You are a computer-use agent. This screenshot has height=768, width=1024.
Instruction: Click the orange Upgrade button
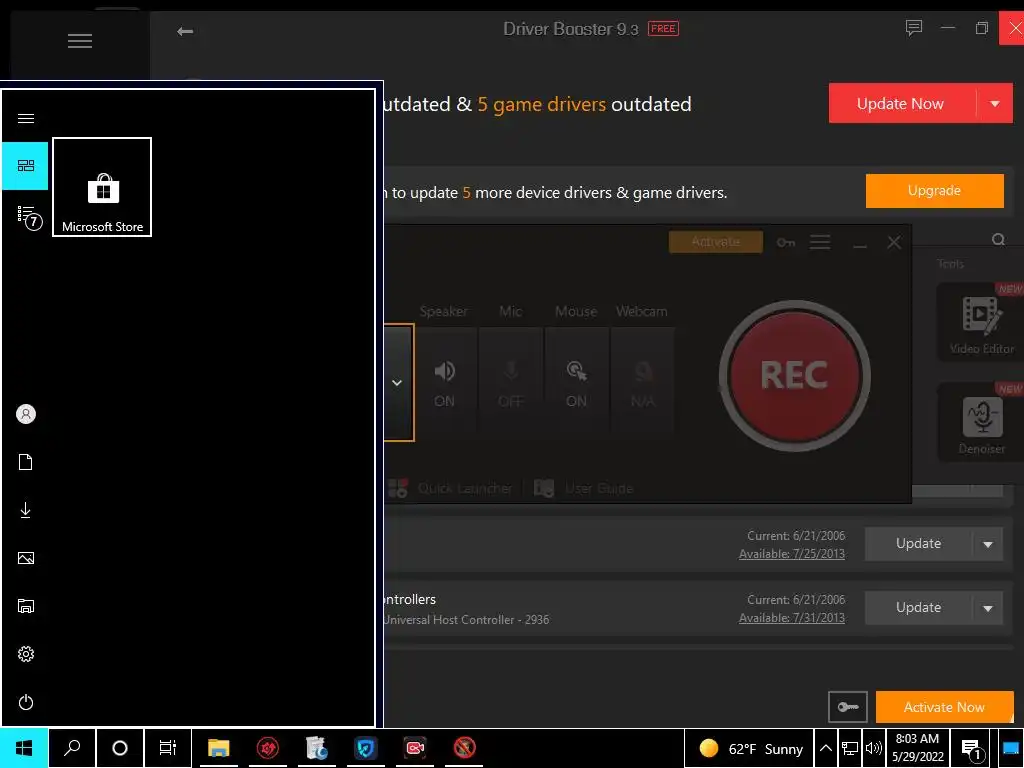point(935,191)
